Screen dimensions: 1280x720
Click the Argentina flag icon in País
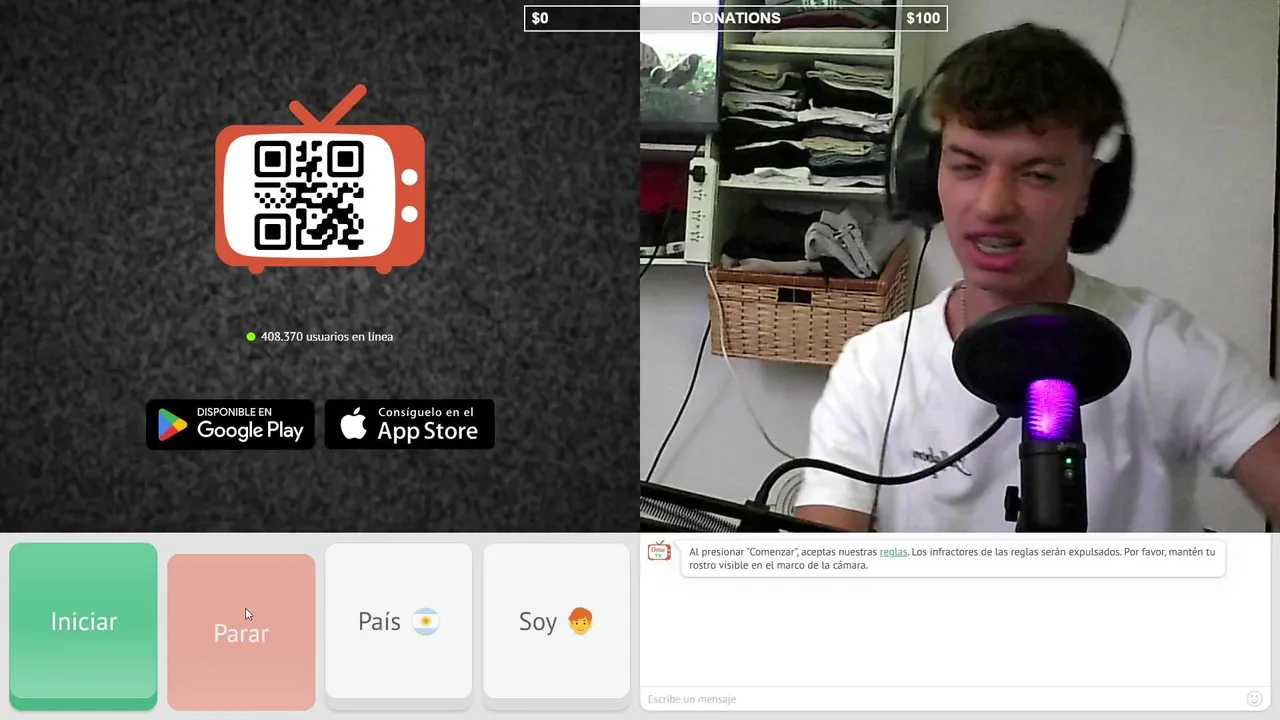click(x=426, y=621)
